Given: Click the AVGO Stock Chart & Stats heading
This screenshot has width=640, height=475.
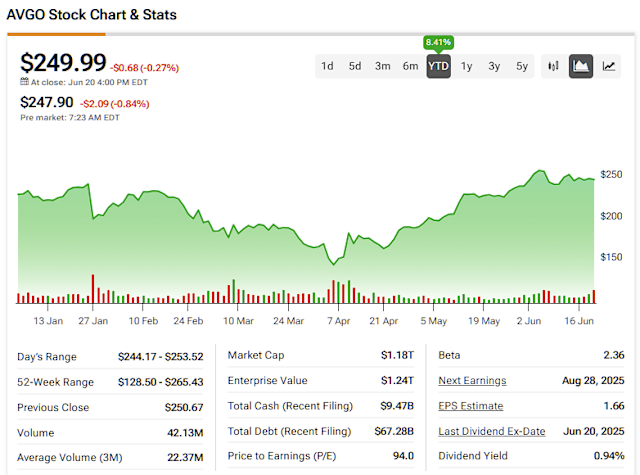Looking at the screenshot, I should point(92,15).
